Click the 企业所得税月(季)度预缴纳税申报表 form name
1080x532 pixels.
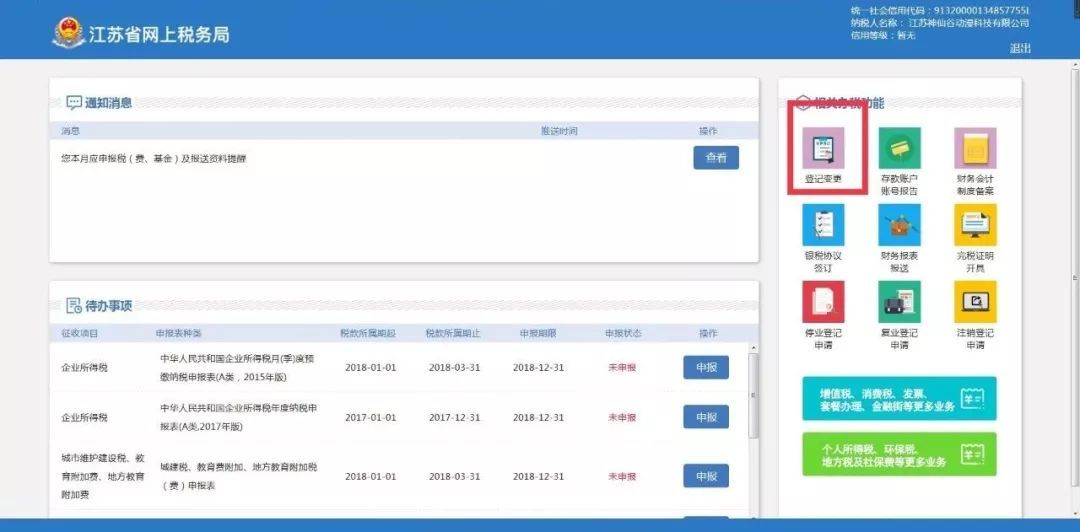coord(238,368)
